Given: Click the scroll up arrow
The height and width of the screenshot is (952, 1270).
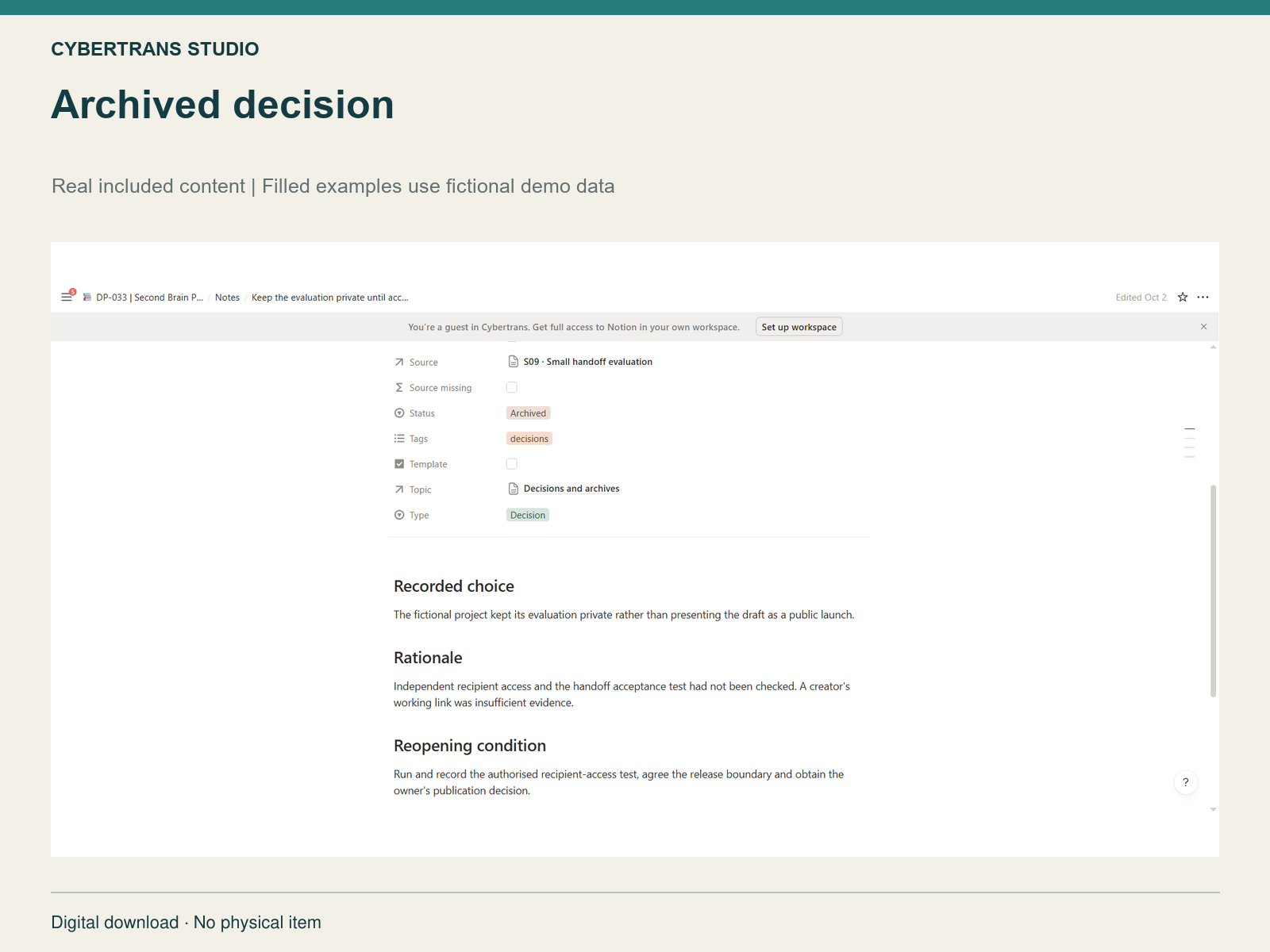Looking at the screenshot, I should [1213, 347].
